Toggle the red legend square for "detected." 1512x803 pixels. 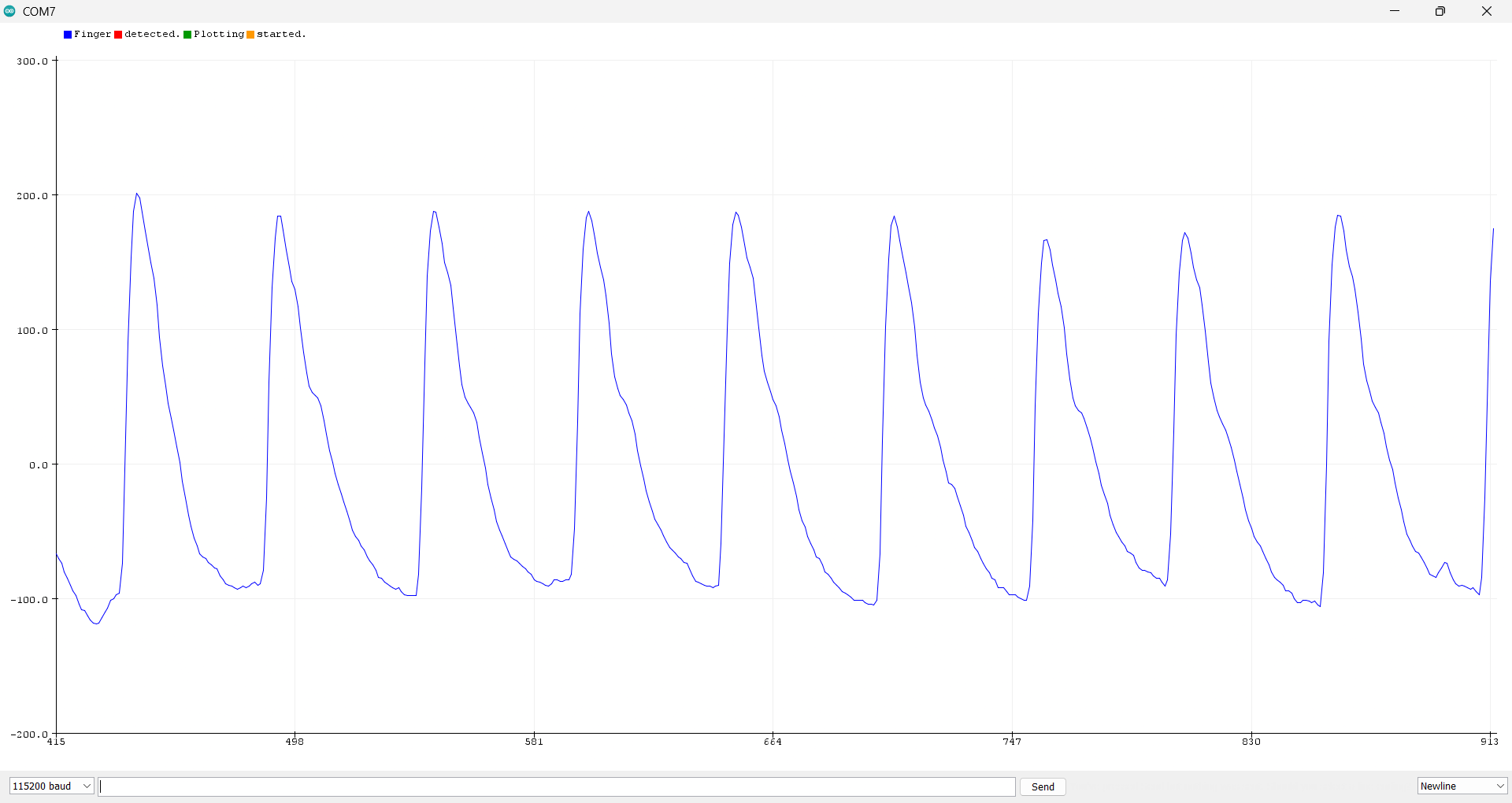pyautogui.click(x=117, y=34)
